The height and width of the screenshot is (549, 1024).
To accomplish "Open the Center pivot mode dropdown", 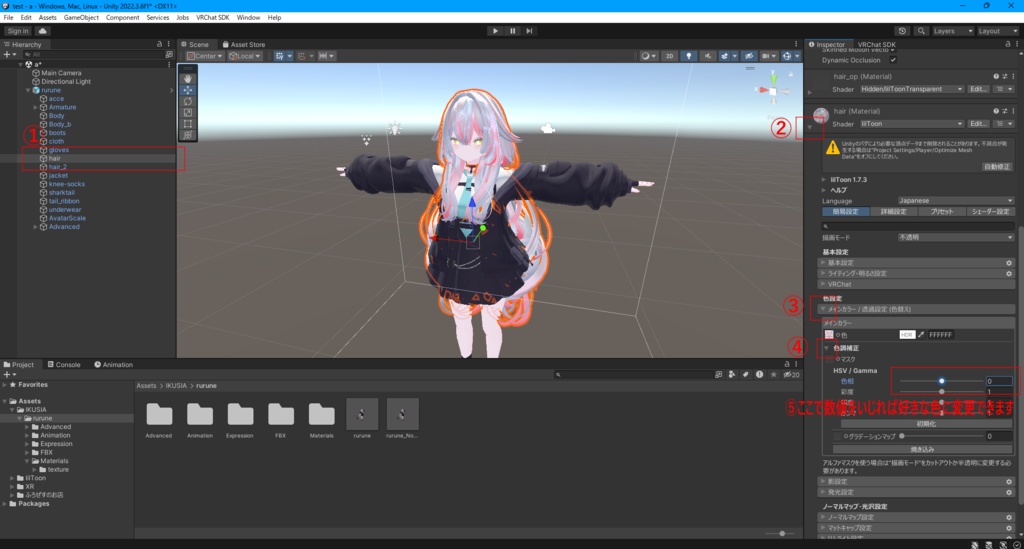I will coord(204,56).
